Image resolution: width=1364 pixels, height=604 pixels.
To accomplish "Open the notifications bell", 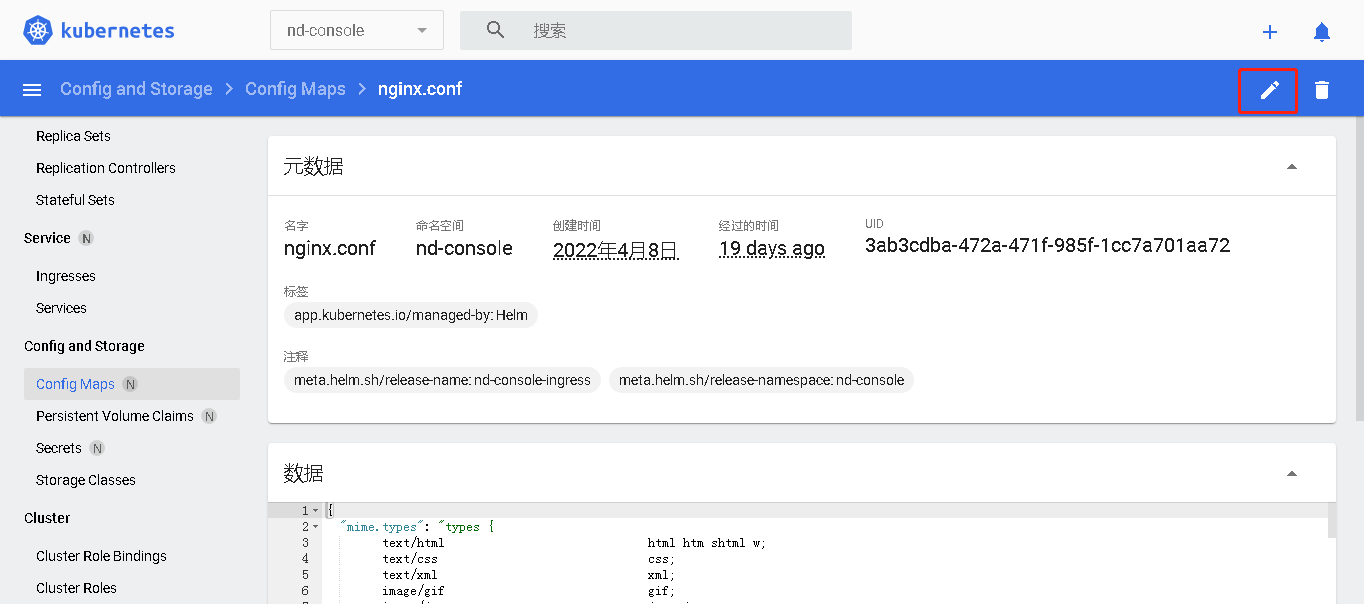I will pyautogui.click(x=1322, y=32).
